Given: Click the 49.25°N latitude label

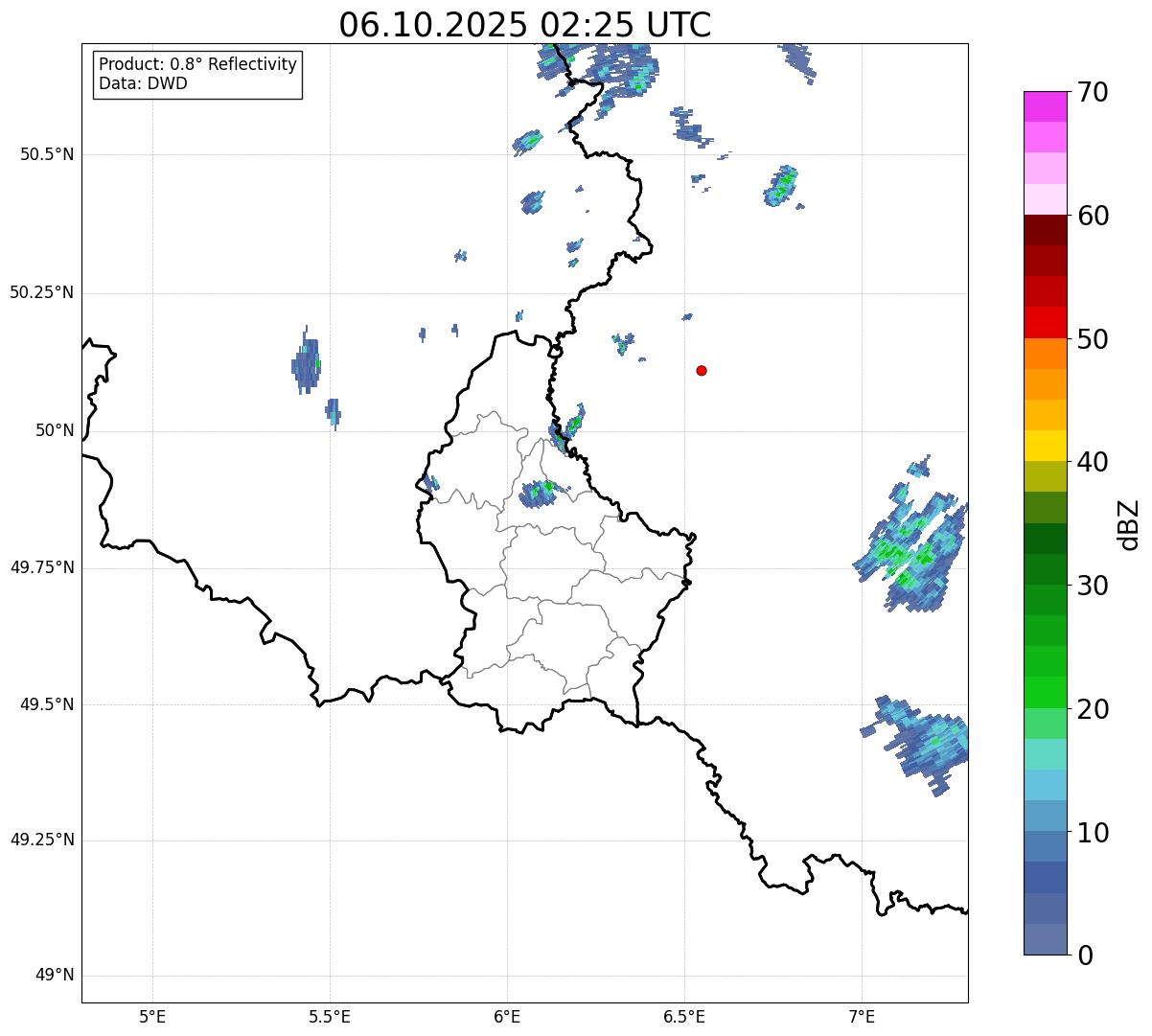Looking at the screenshot, I should pyautogui.click(x=42, y=840).
